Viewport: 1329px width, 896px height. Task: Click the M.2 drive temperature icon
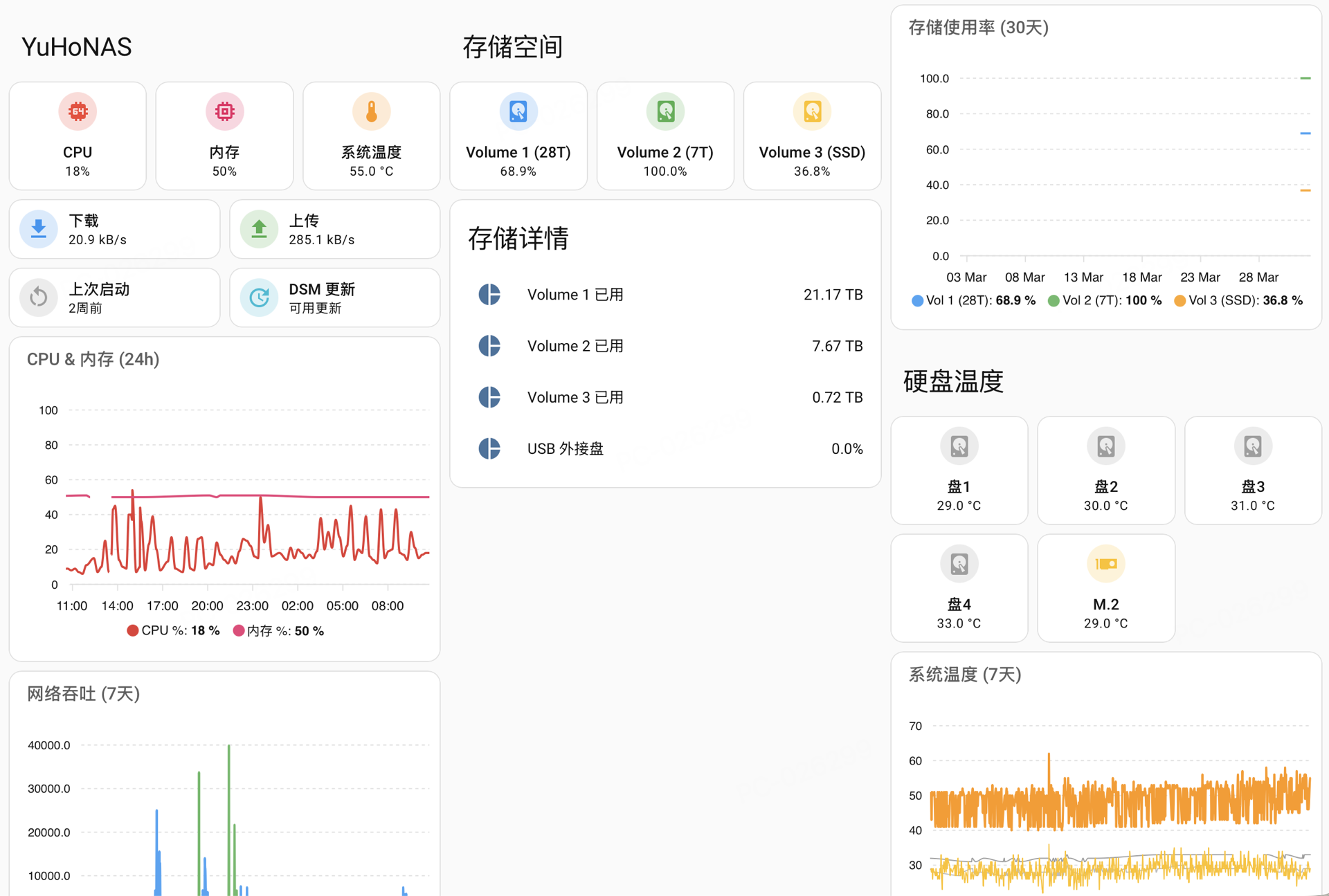[1105, 564]
